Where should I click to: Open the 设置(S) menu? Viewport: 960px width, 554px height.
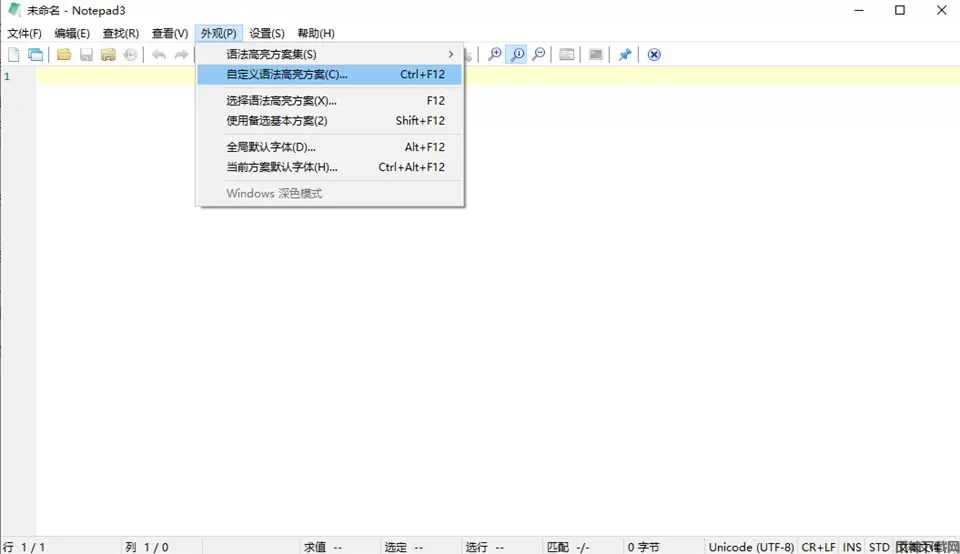click(267, 33)
